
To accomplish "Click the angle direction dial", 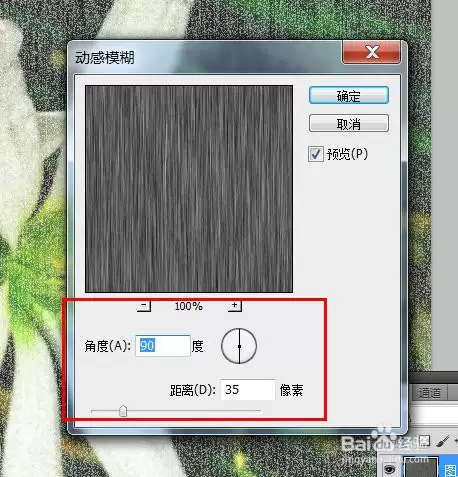I will (x=239, y=346).
